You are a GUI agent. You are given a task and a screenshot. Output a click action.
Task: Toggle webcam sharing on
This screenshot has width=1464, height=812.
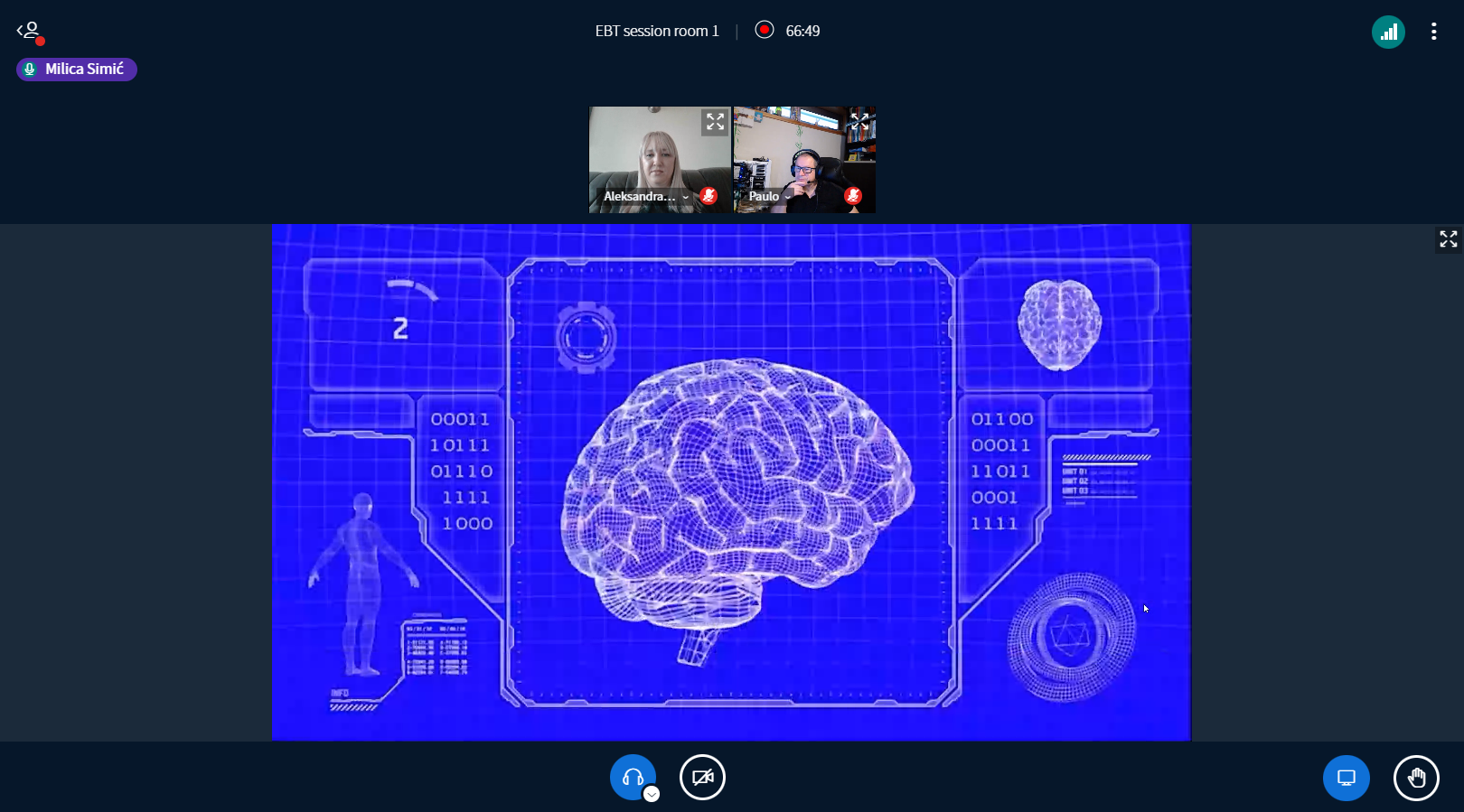(x=702, y=777)
